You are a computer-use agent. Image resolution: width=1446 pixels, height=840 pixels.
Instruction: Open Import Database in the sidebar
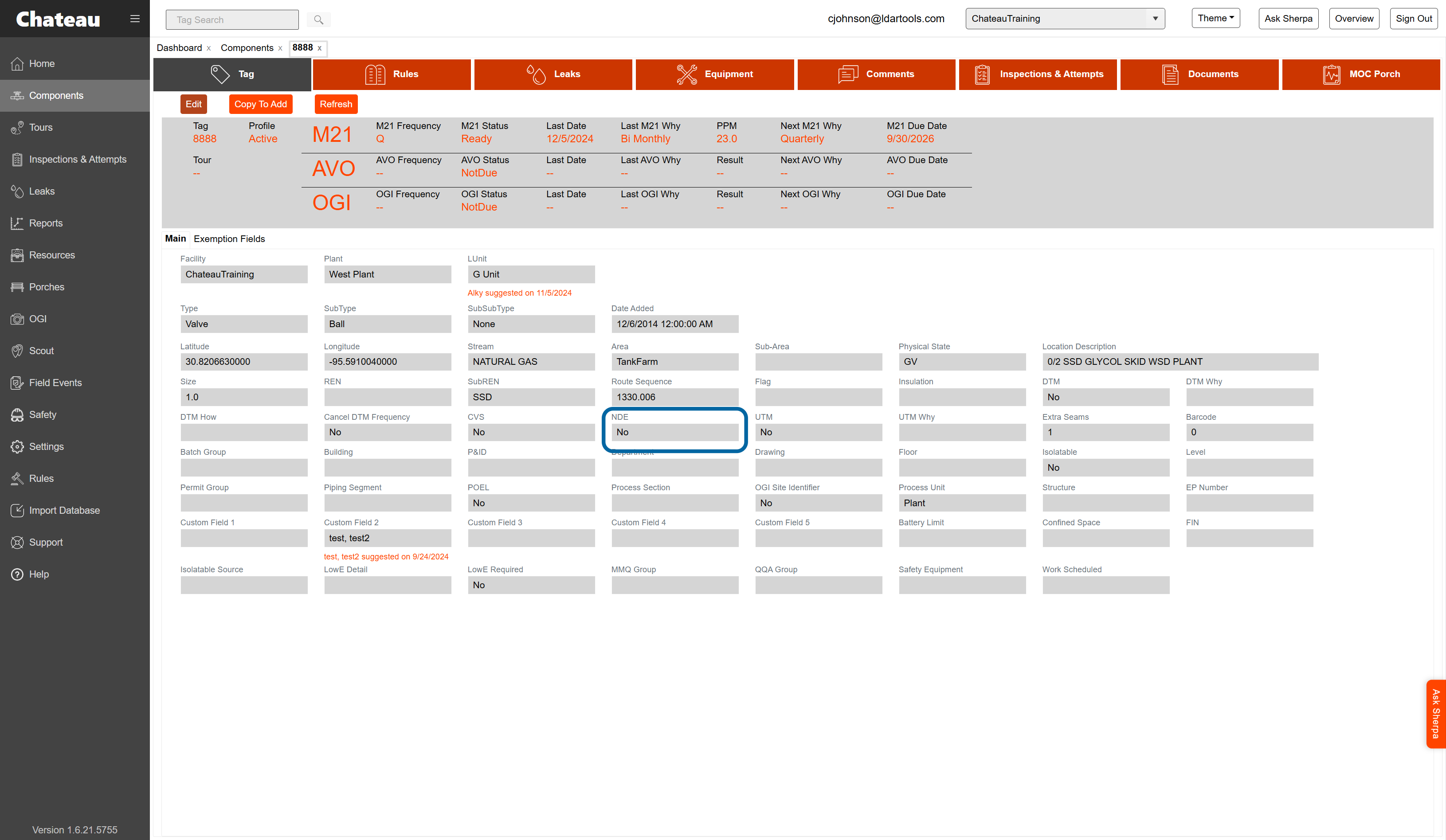(74, 510)
